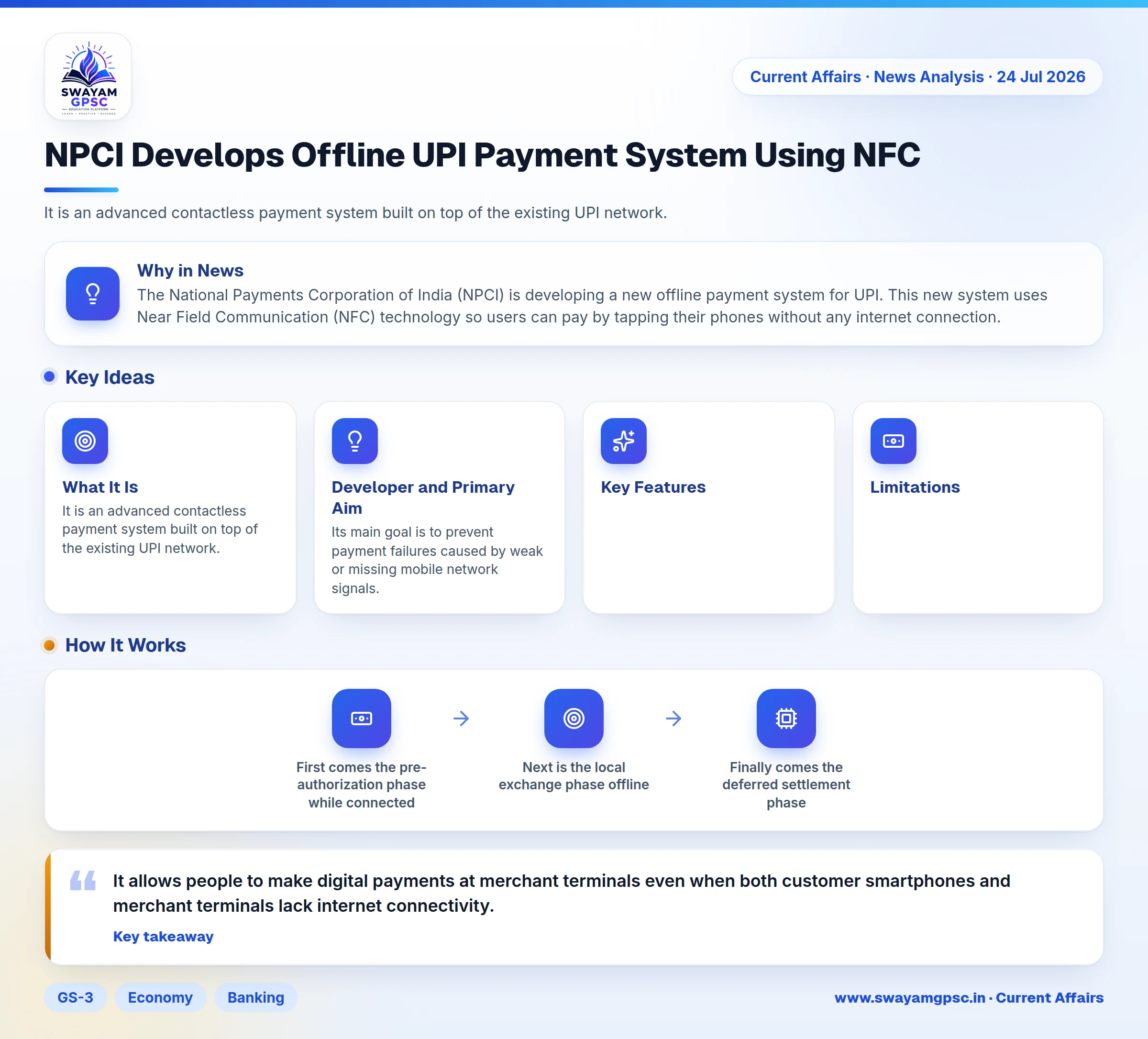Click the target icon above What It Is
This screenshot has height=1039, width=1148.
point(86,441)
